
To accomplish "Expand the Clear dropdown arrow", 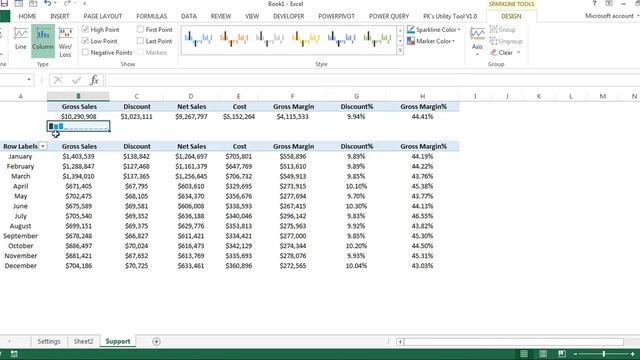I will coord(519,53).
